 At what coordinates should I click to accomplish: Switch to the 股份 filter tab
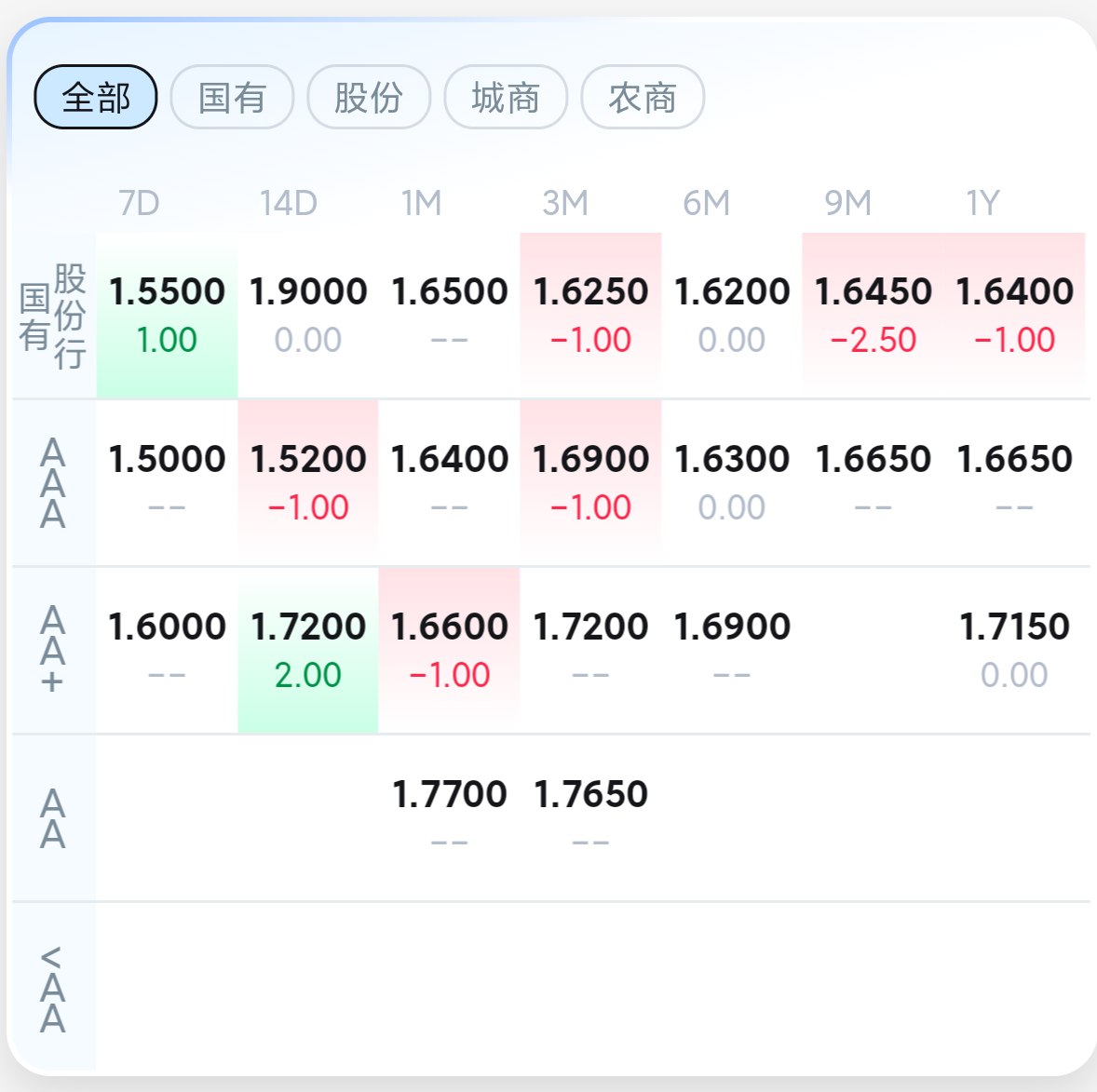pyautogui.click(x=369, y=97)
